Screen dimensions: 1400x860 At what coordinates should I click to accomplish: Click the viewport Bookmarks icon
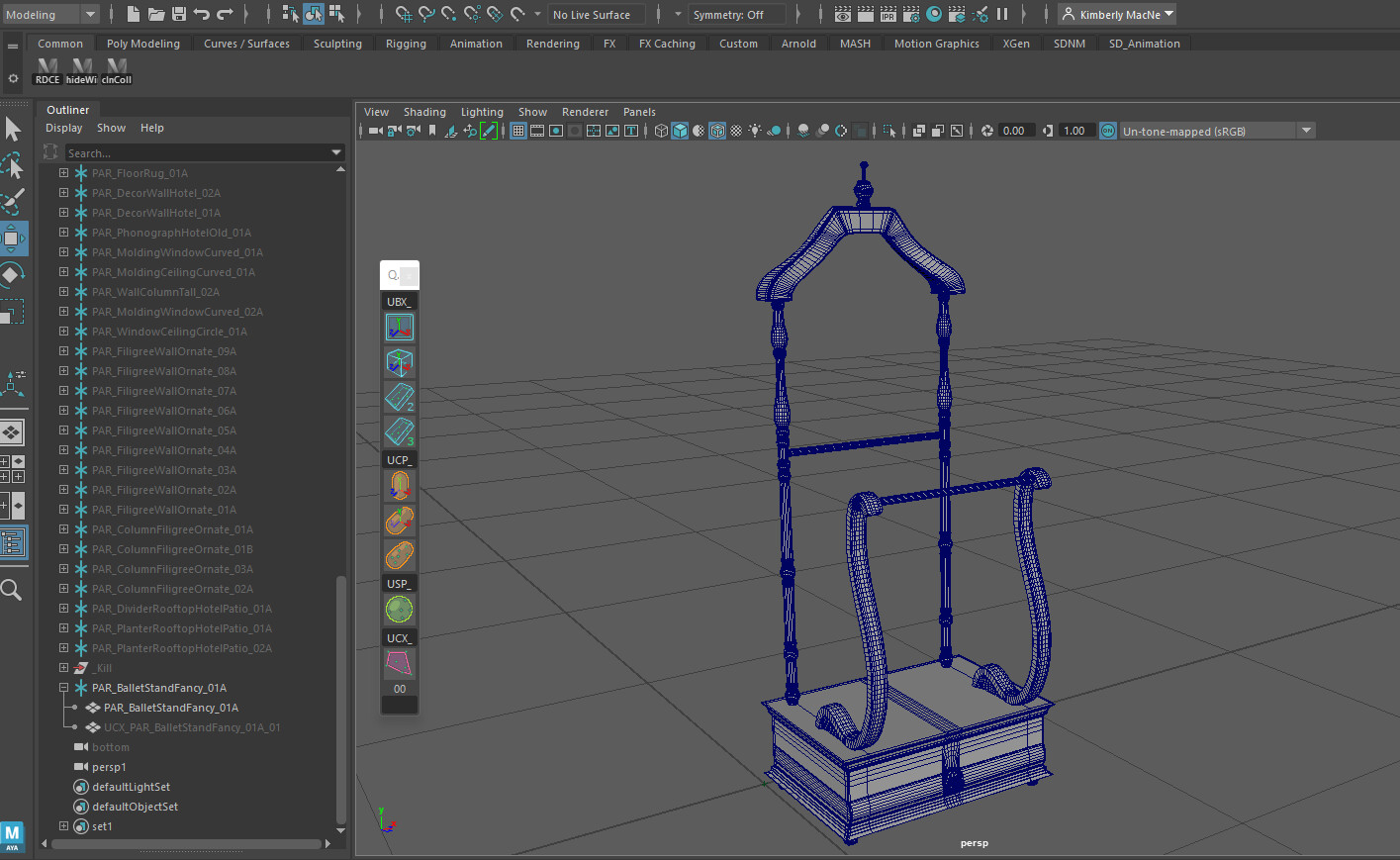click(x=432, y=131)
